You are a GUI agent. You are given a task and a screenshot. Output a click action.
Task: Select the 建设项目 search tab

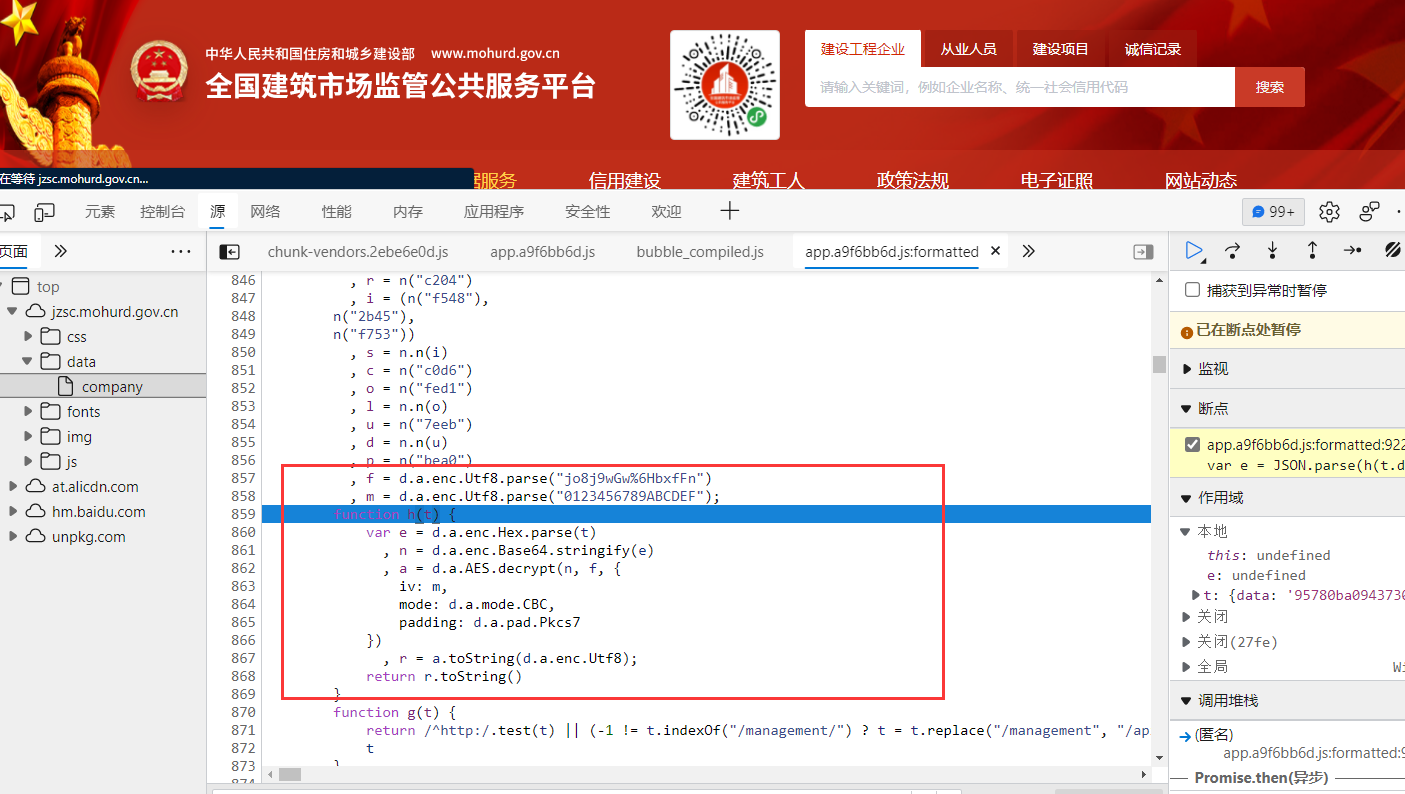1061,49
